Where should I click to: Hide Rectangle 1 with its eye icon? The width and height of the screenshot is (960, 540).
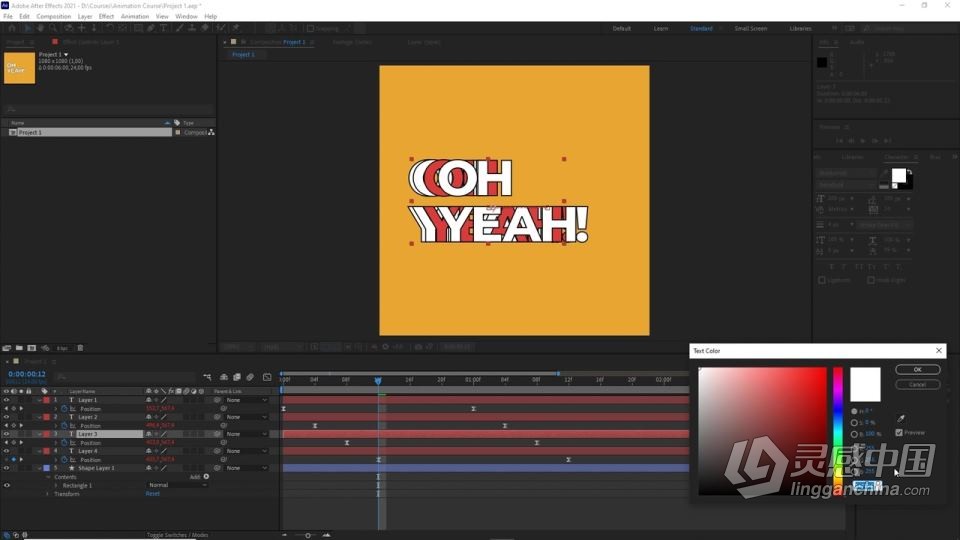6,485
